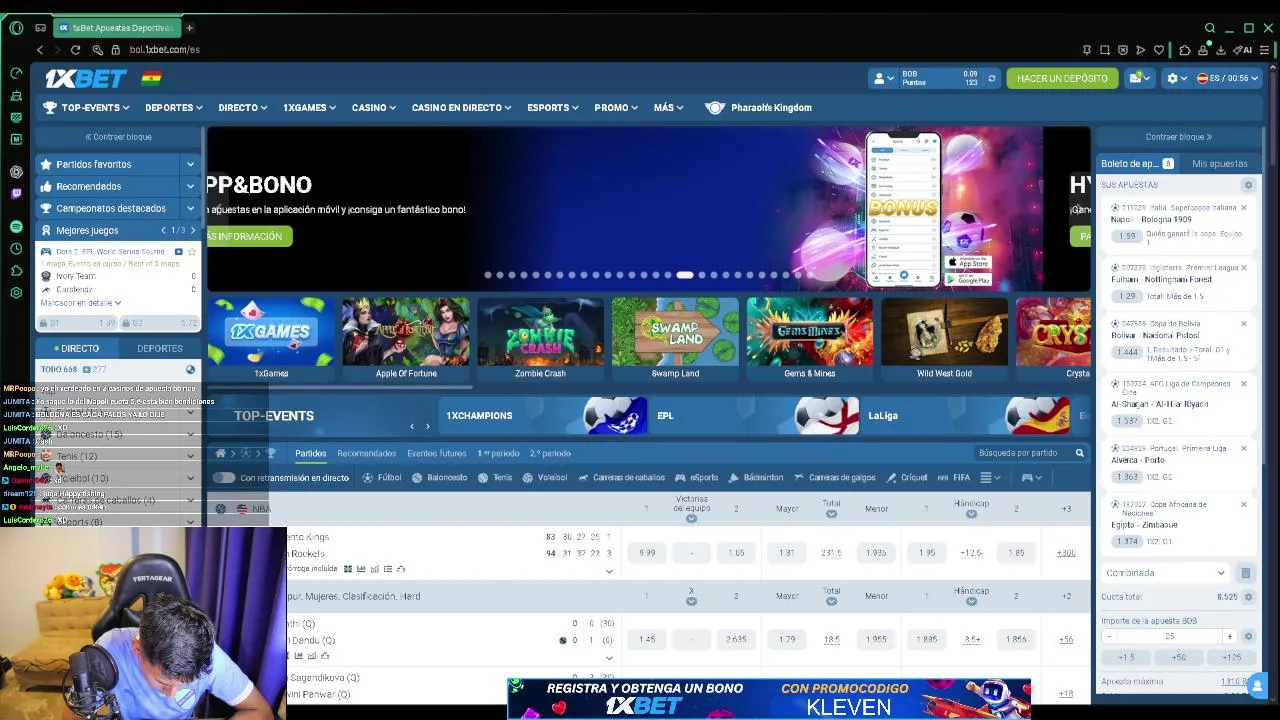Expand Total dropdown in NBA header
1280x720 pixels.
(x=831, y=514)
